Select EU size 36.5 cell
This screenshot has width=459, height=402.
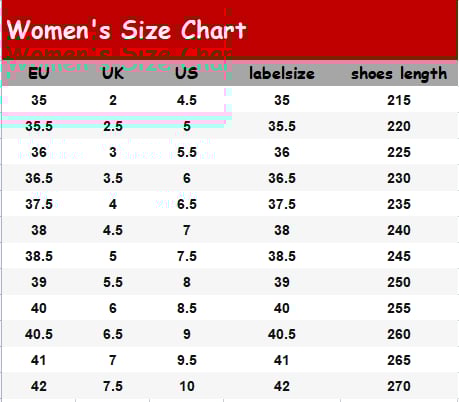[x=39, y=178]
